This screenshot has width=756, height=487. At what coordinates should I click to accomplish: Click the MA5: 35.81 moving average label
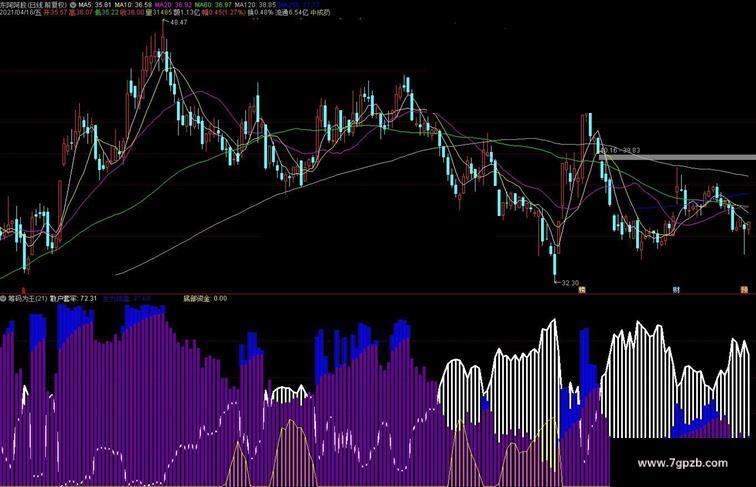(94, 5)
